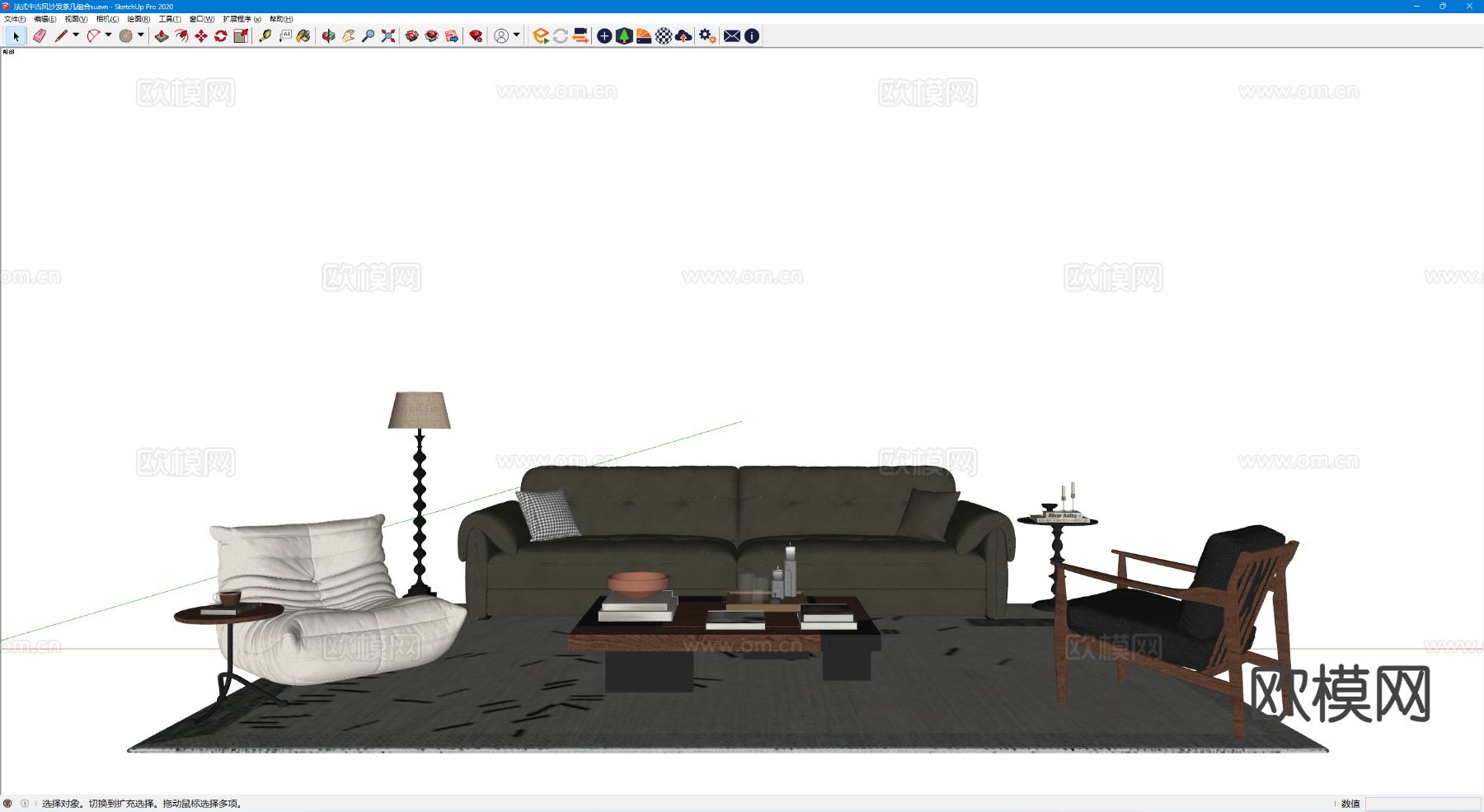This screenshot has width=1484, height=812.
Task: Open the 帮助(H) menu
Action: [281, 19]
